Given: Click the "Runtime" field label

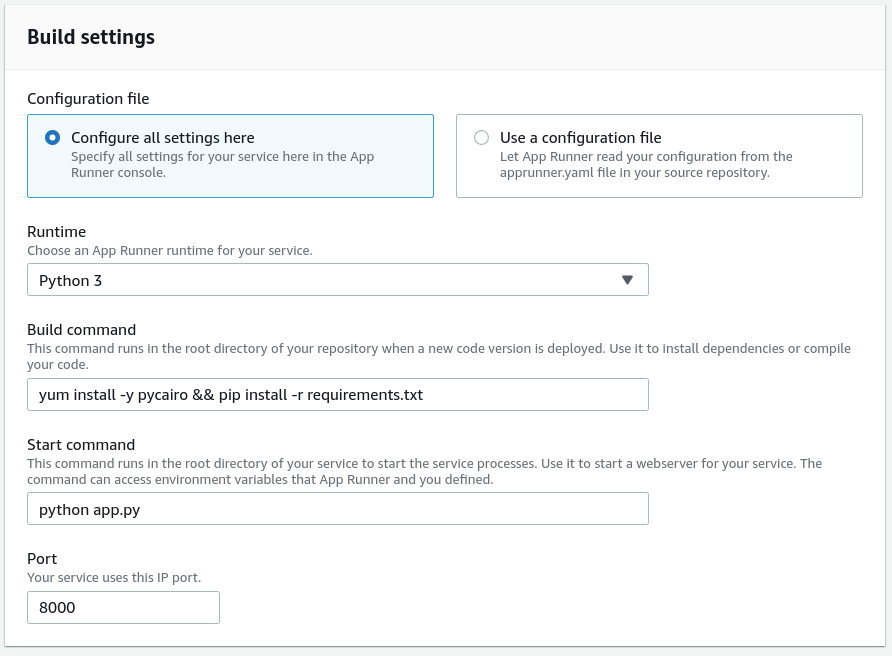Looking at the screenshot, I should 56,232.
